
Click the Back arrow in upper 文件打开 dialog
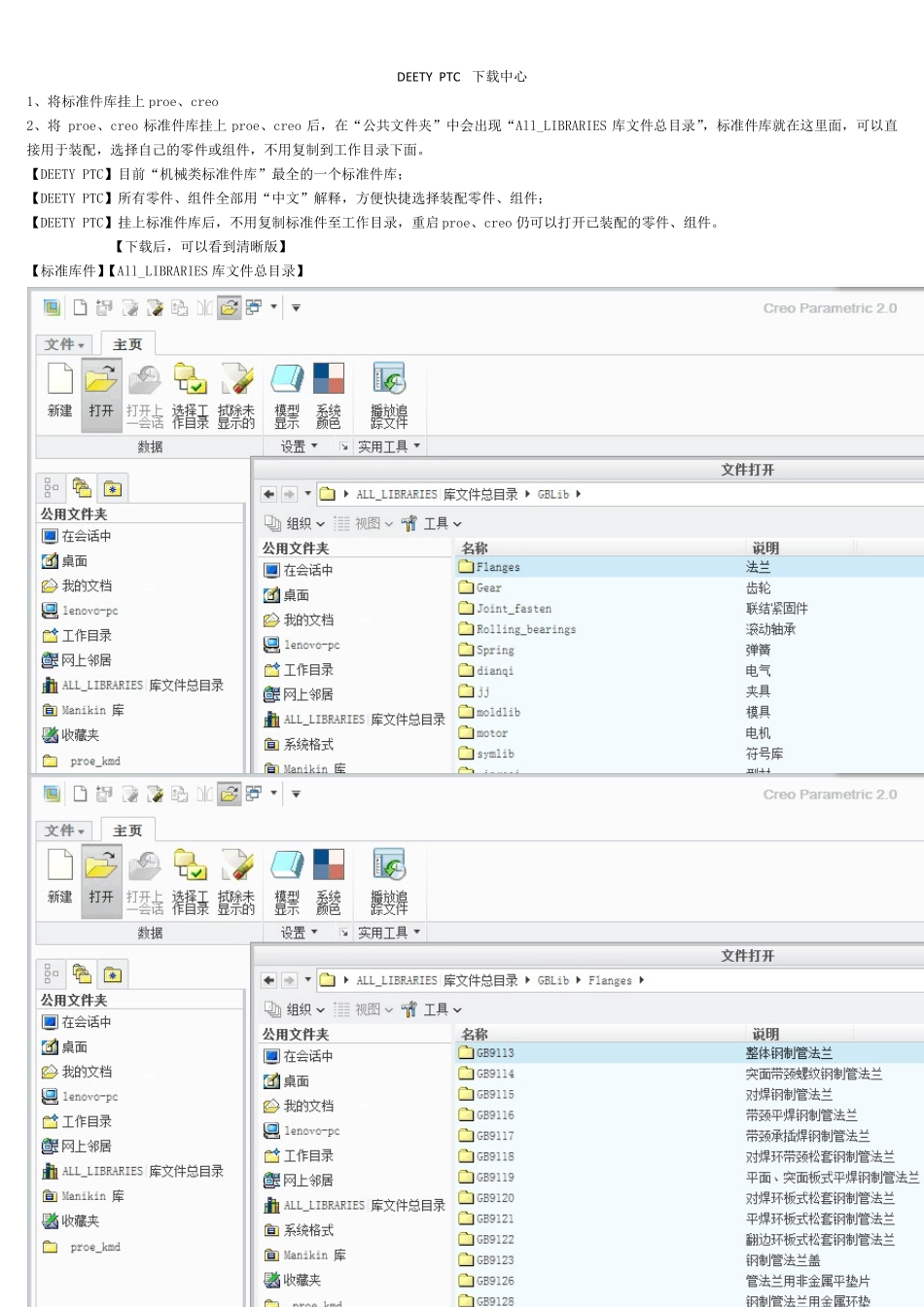(269, 494)
